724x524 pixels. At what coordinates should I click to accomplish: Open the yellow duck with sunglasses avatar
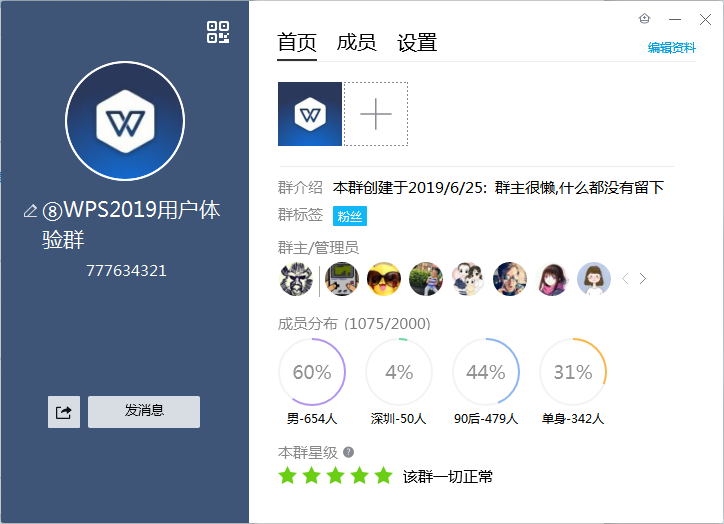384,279
